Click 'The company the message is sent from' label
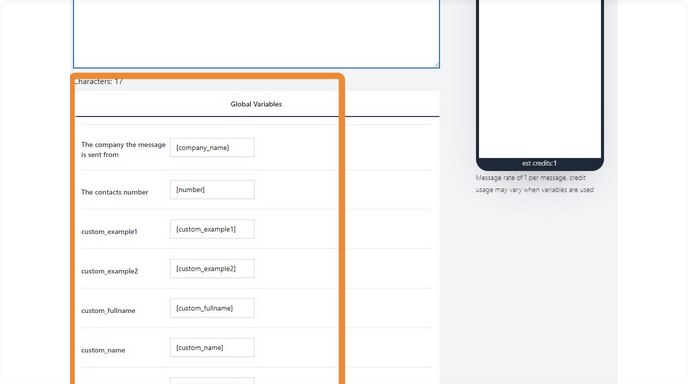The image size is (688, 384). [123, 150]
